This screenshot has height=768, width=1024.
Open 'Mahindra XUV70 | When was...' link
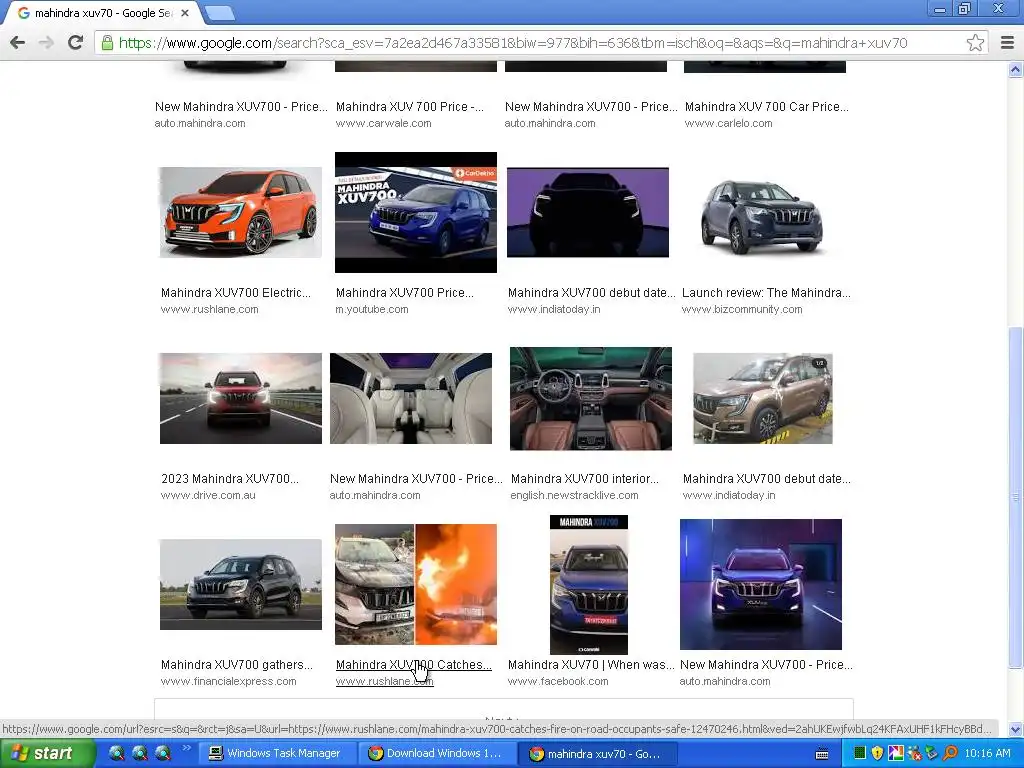point(591,665)
